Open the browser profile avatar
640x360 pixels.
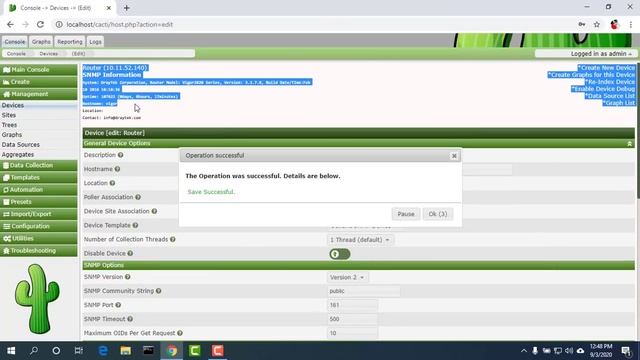(x=614, y=24)
